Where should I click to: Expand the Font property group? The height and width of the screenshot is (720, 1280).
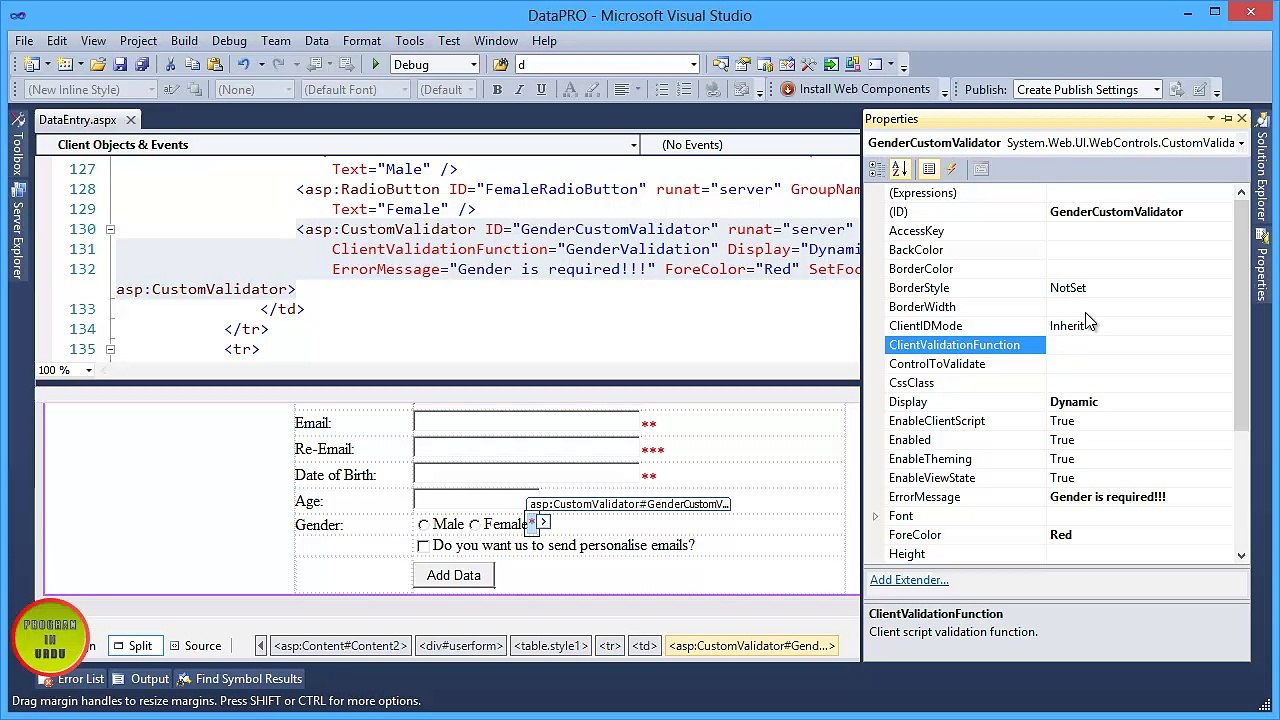[x=876, y=516]
